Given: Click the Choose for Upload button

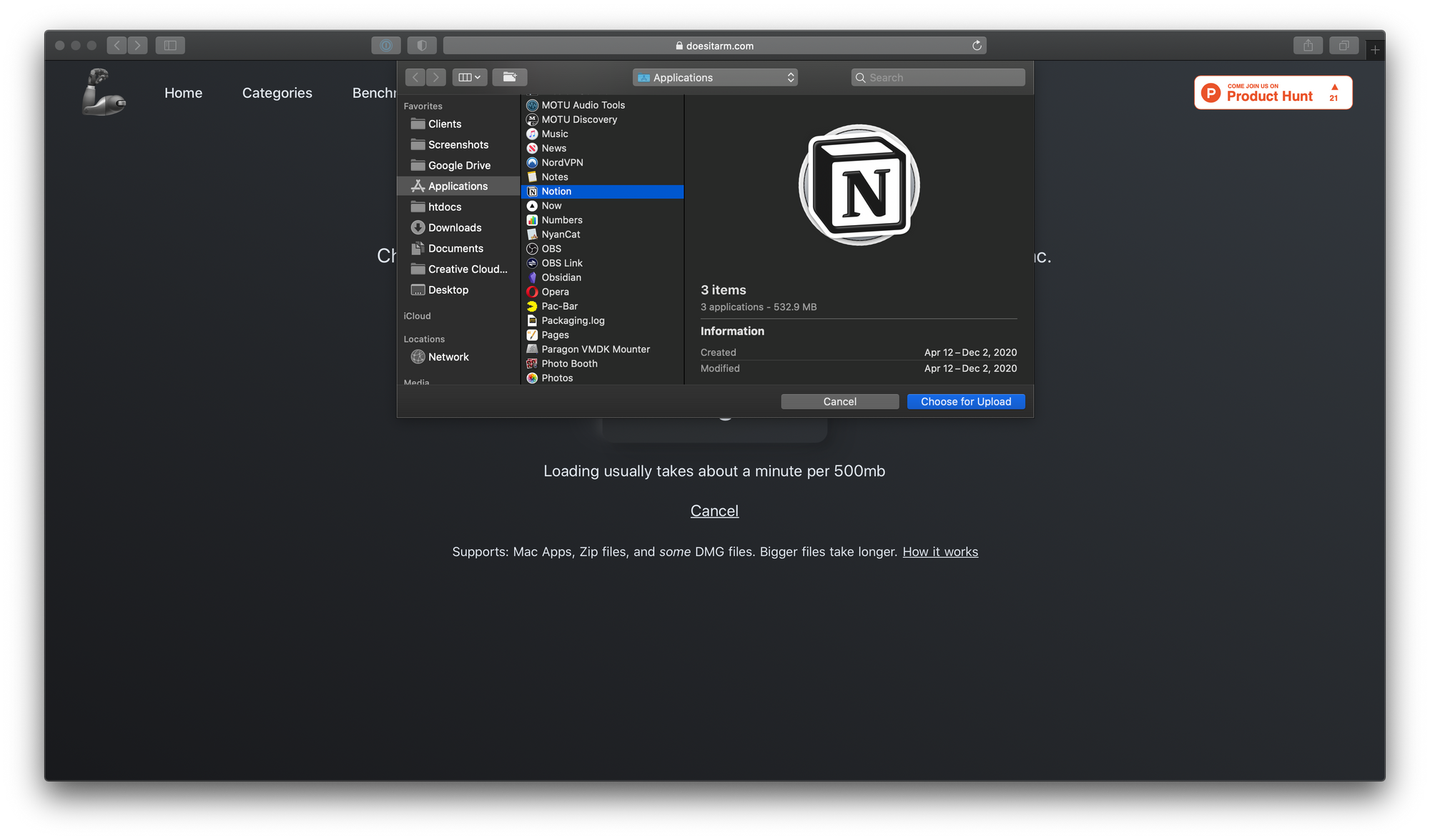Looking at the screenshot, I should tap(965, 401).
